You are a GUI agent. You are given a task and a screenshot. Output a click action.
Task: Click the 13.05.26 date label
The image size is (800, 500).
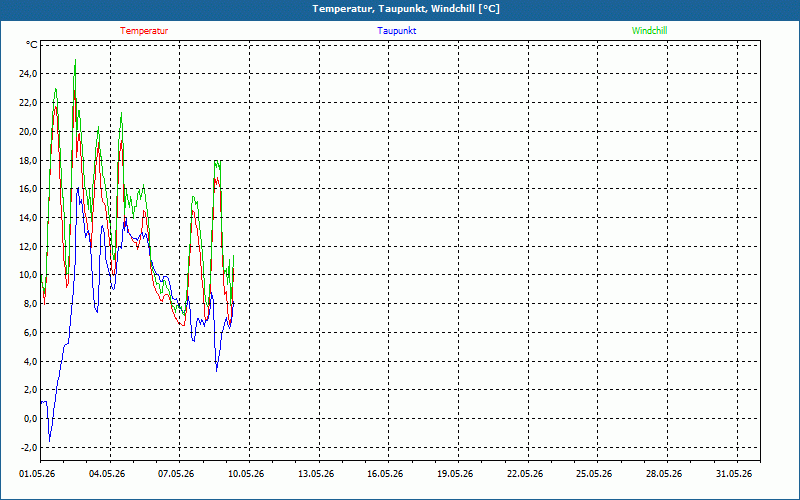pyautogui.click(x=316, y=474)
